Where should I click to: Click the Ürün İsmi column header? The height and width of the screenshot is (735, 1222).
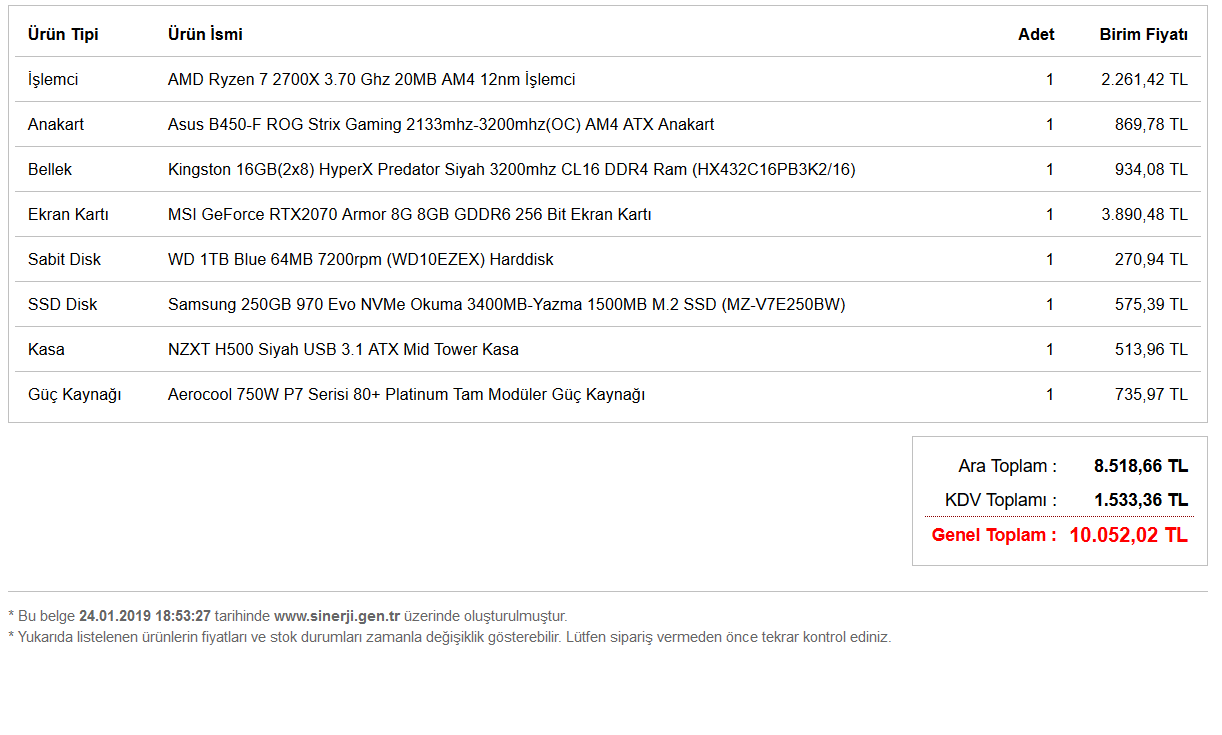(205, 34)
